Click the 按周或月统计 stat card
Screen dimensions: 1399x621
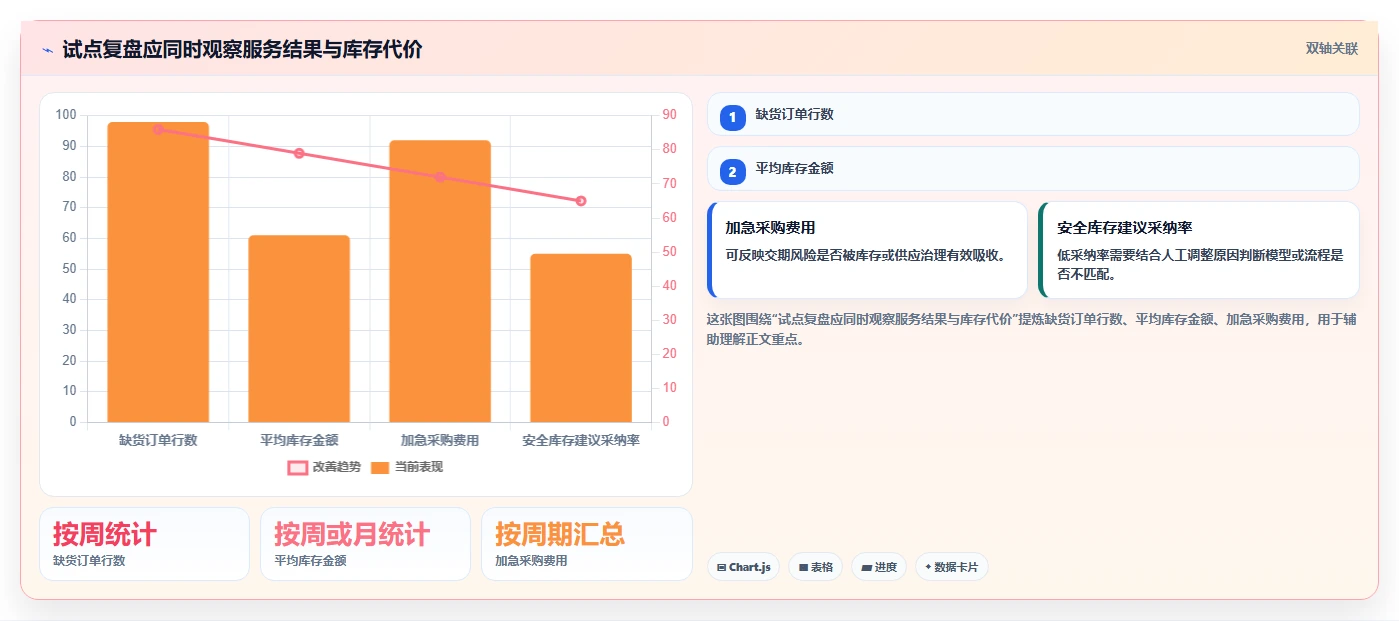tap(365, 544)
